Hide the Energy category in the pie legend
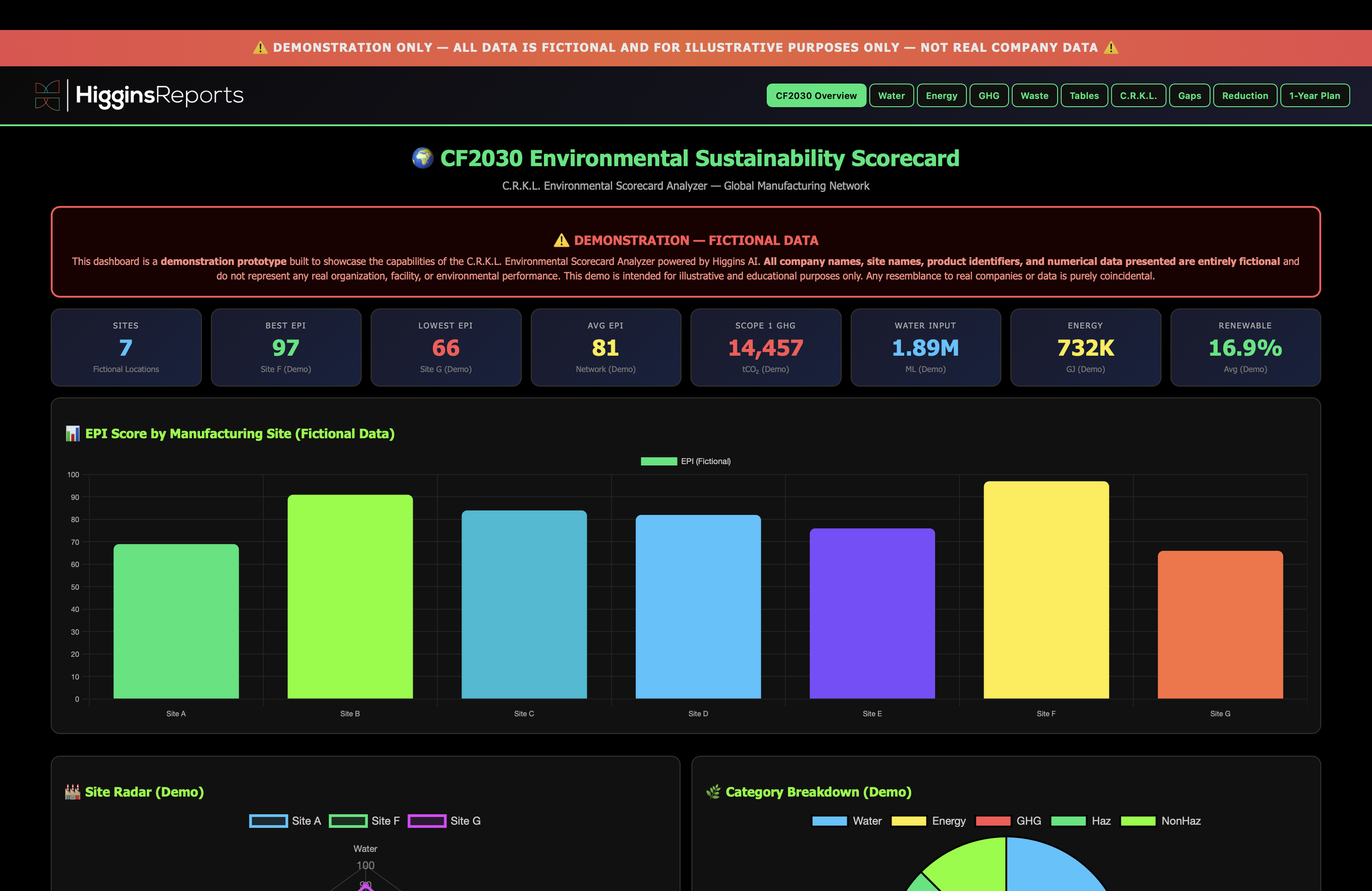The image size is (1372, 891). point(928,821)
